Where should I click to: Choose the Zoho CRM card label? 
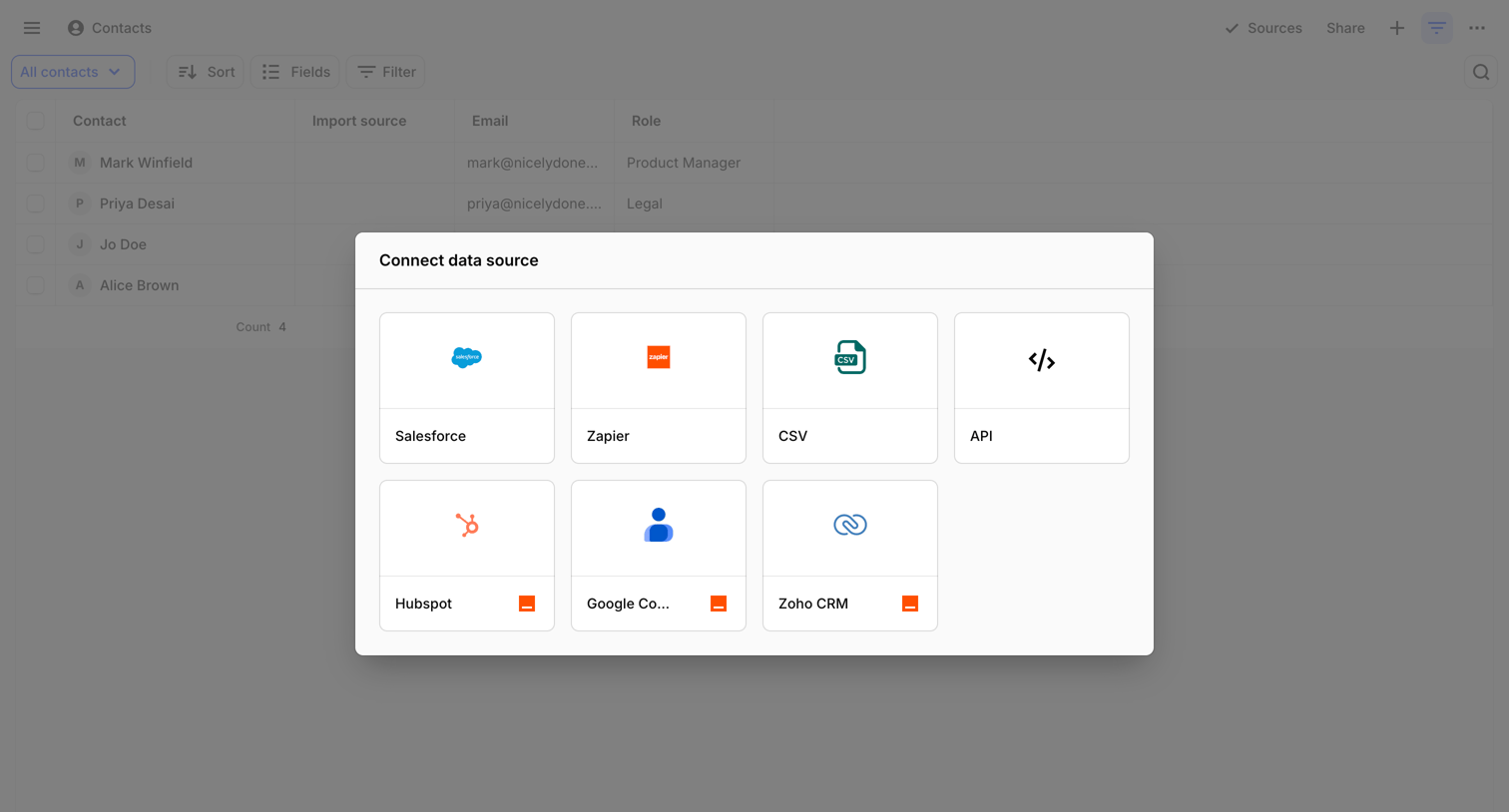(813, 604)
